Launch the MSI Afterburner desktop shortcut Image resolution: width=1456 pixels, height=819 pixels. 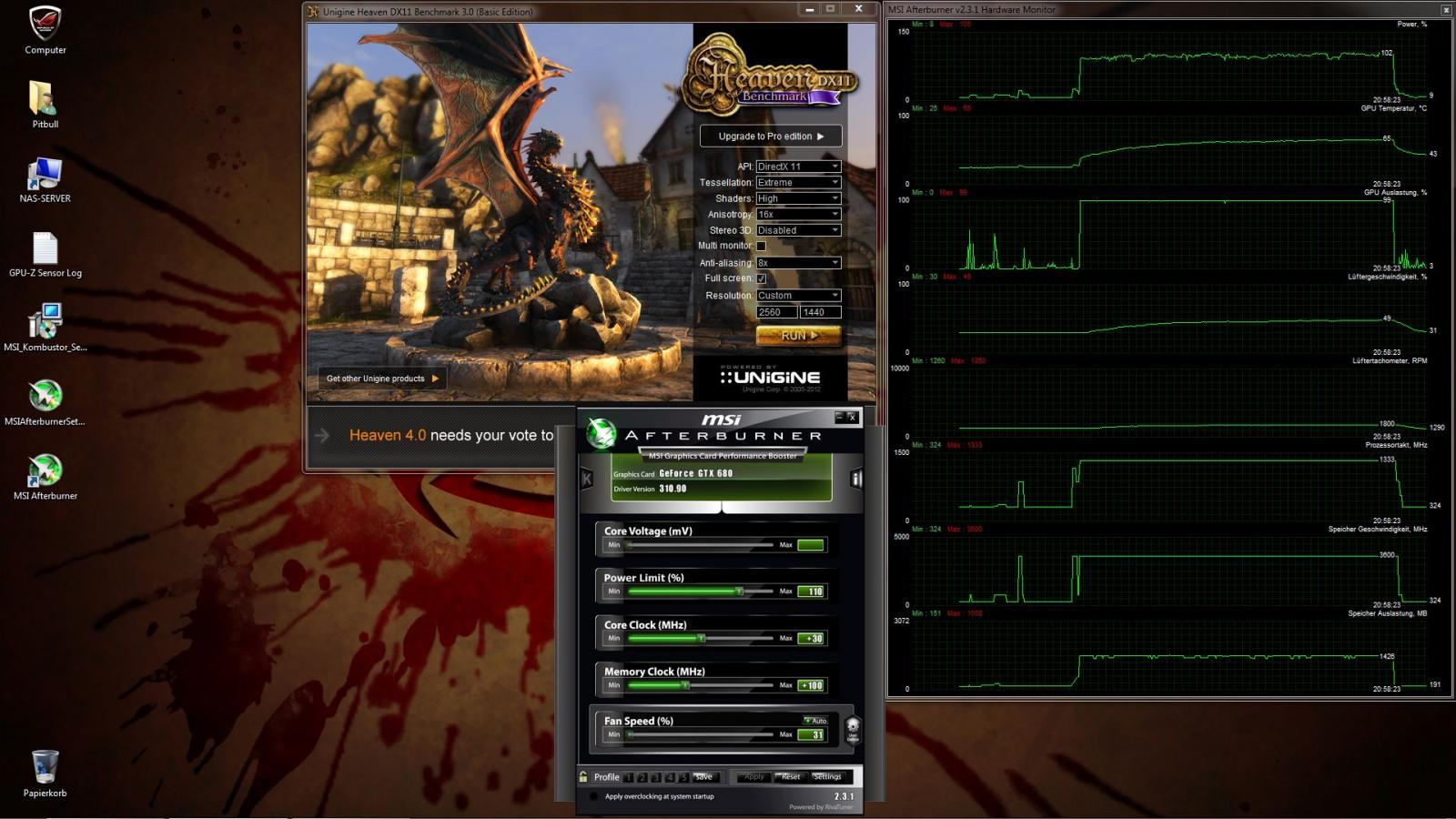(45, 478)
